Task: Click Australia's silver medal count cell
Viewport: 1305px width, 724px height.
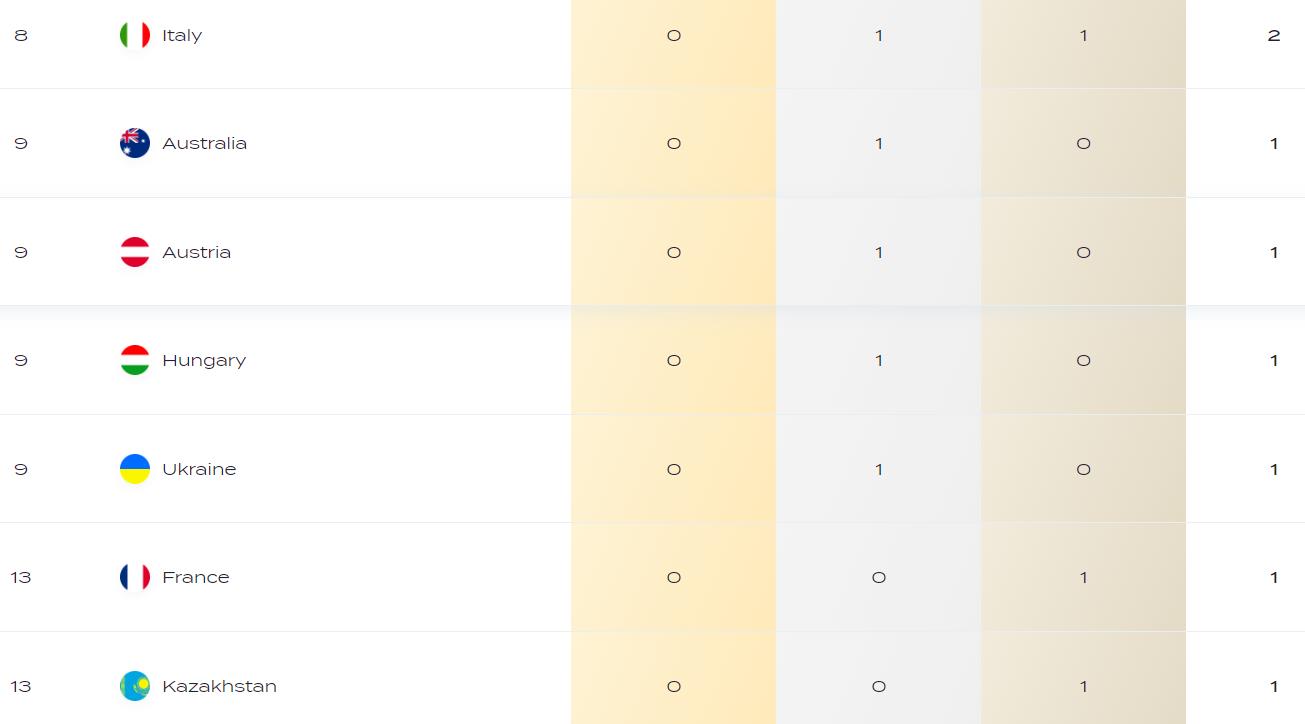Action: [878, 143]
